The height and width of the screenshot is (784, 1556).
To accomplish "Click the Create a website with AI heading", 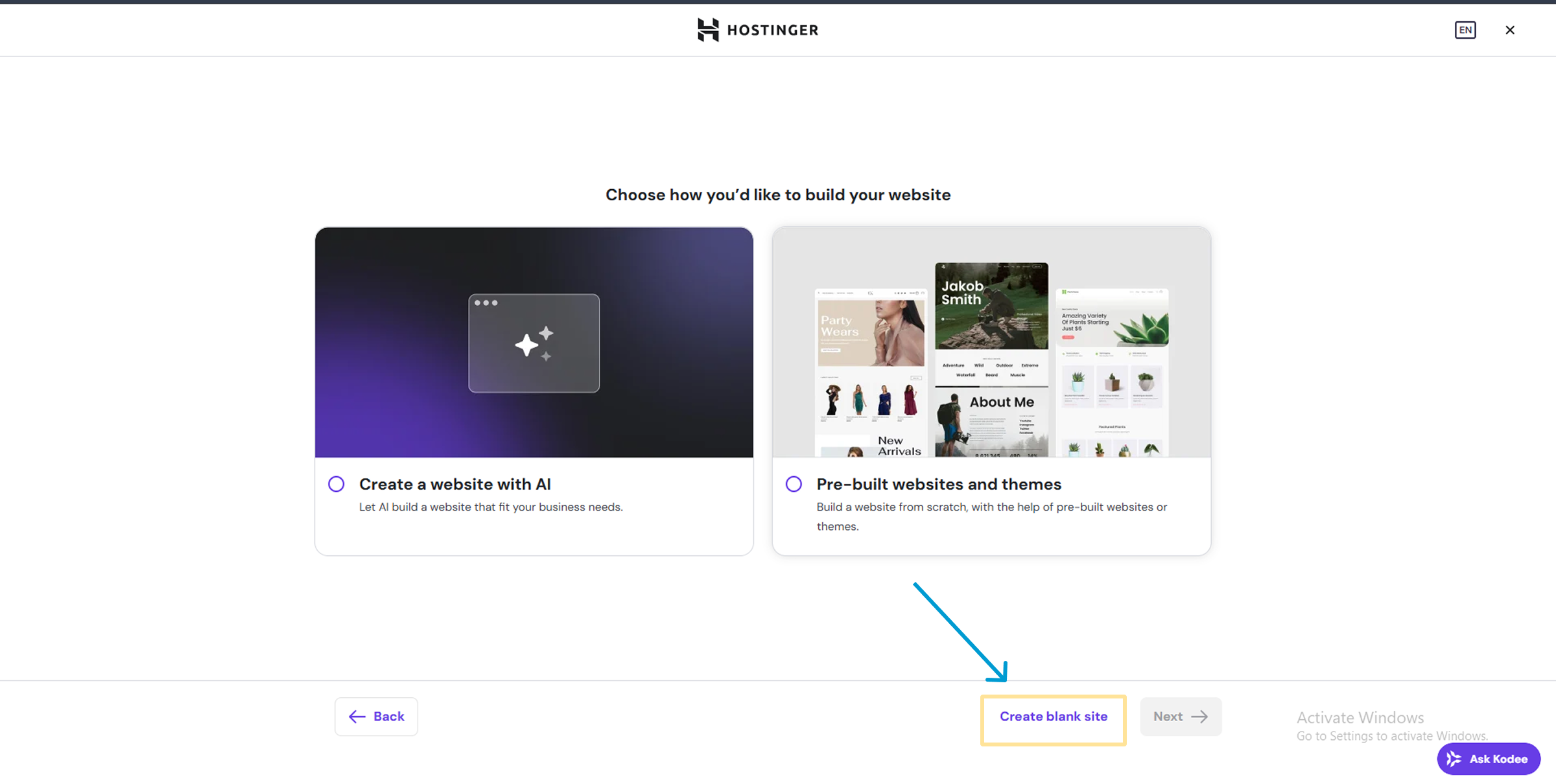I will pos(454,484).
